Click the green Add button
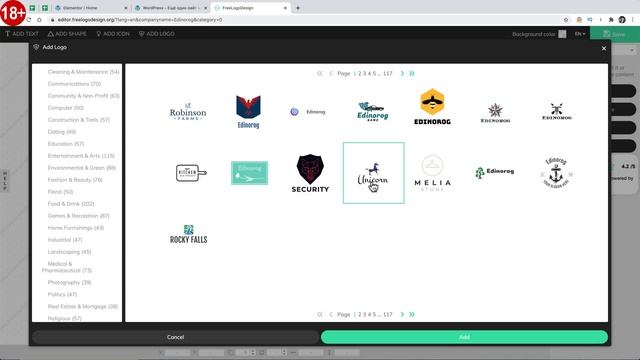This screenshot has width=640, height=360. [x=464, y=337]
